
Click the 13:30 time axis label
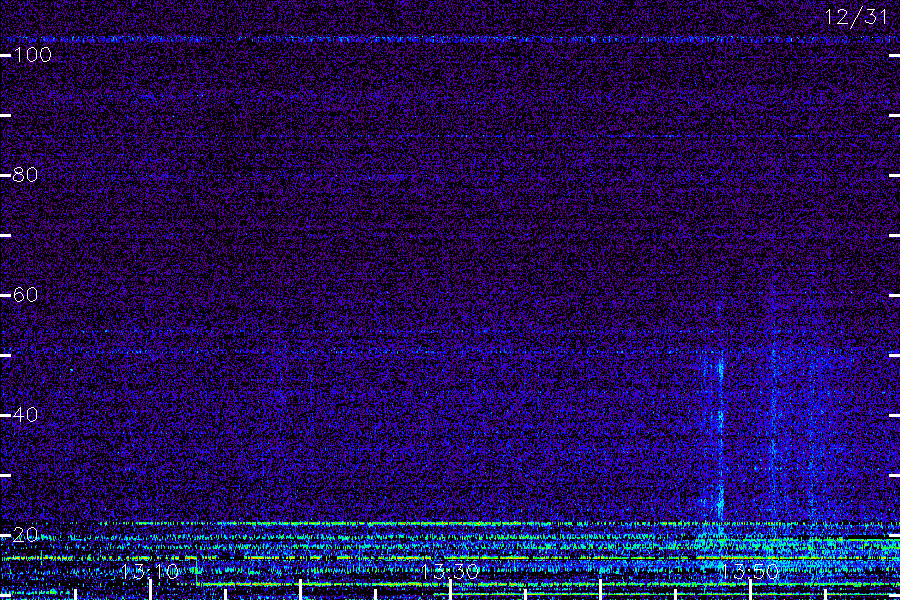click(x=449, y=572)
